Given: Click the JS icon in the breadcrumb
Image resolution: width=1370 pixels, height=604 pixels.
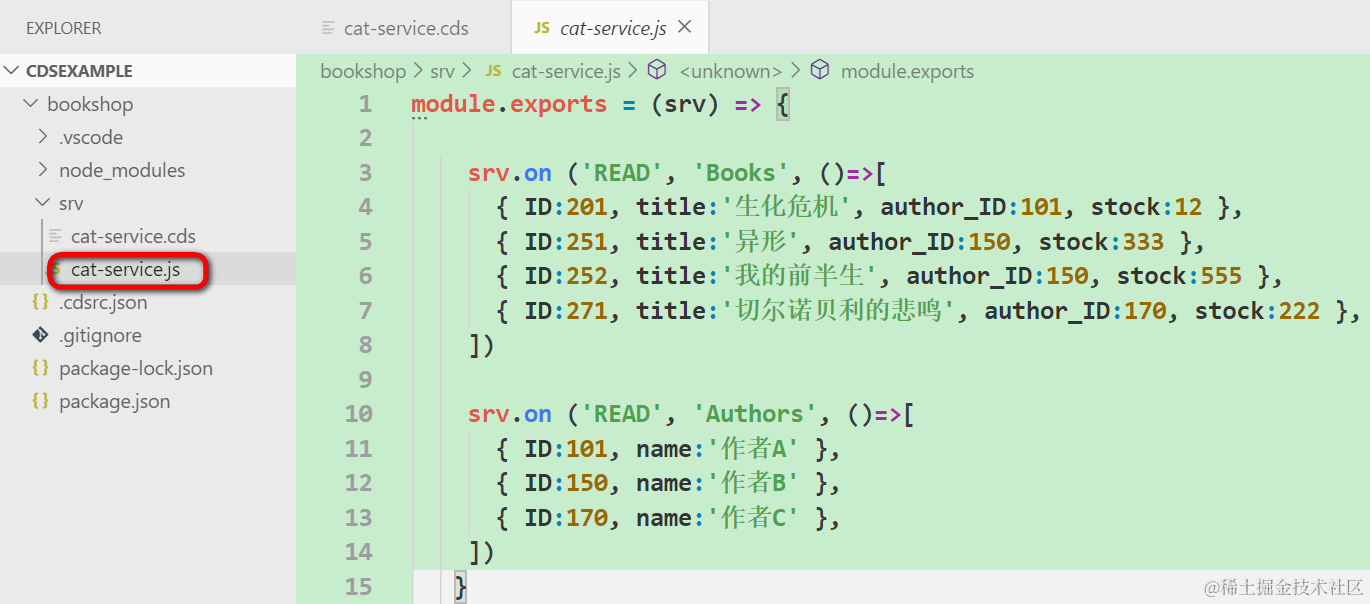Looking at the screenshot, I should pos(493,71).
